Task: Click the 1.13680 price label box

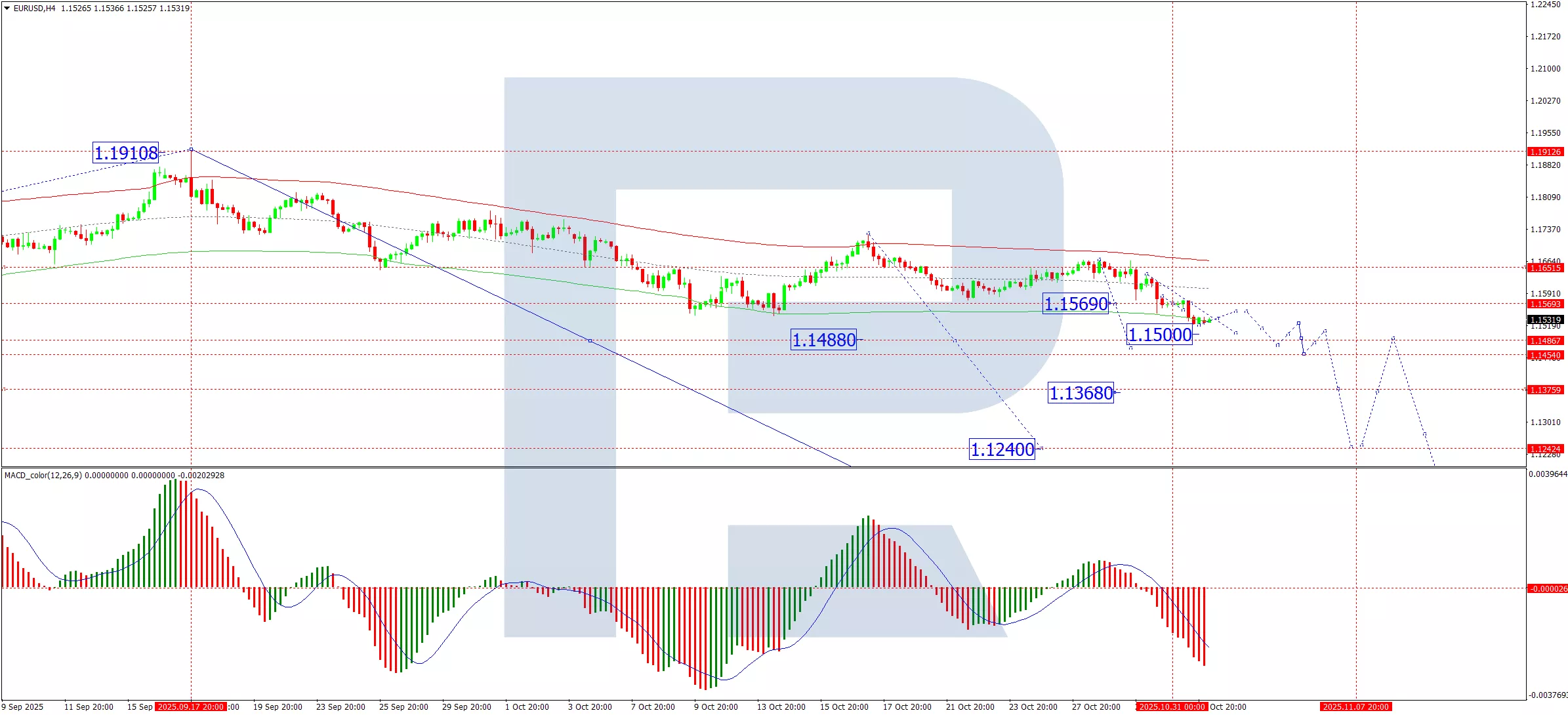Action: pos(1081,393)
